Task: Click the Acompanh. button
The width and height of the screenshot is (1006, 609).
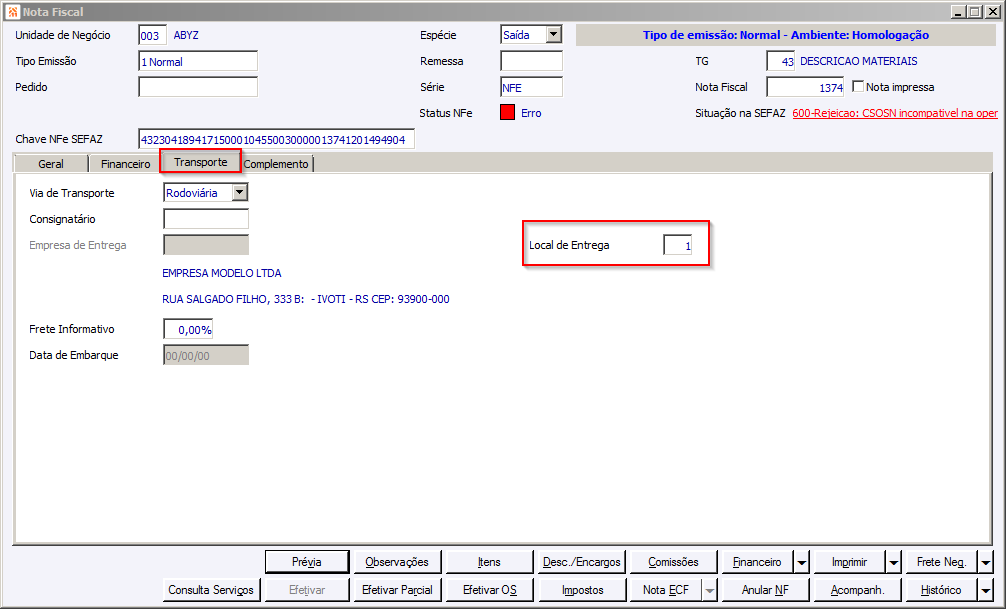Action: click(857, 590)
